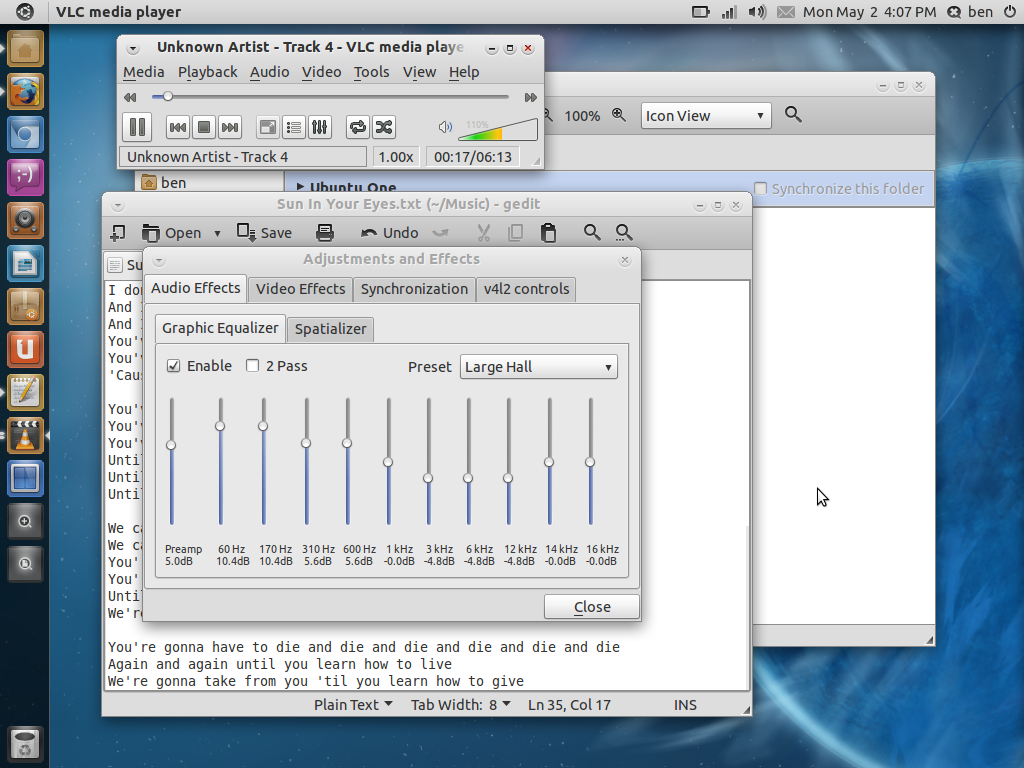Viewport: 1024px width, 768px height.
Task: Open the Spatializer tab
Action: click(330, 328)
